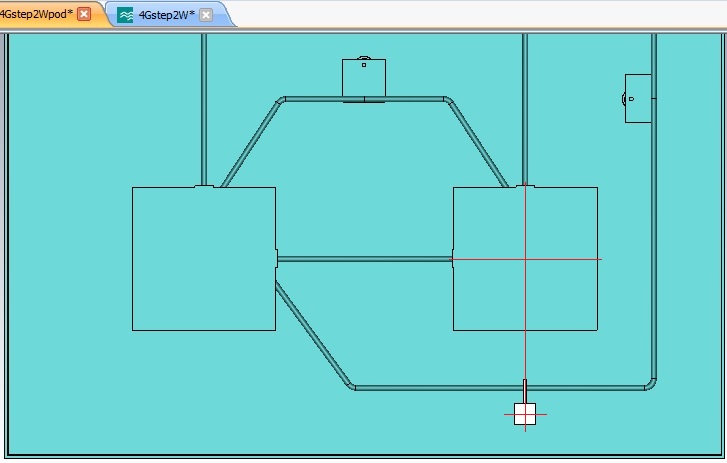Close the 4Gstep2Wpod* tab

click(x=84, y=14)
